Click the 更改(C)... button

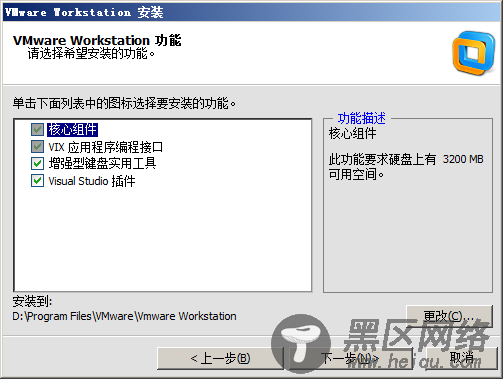point(449,316)
